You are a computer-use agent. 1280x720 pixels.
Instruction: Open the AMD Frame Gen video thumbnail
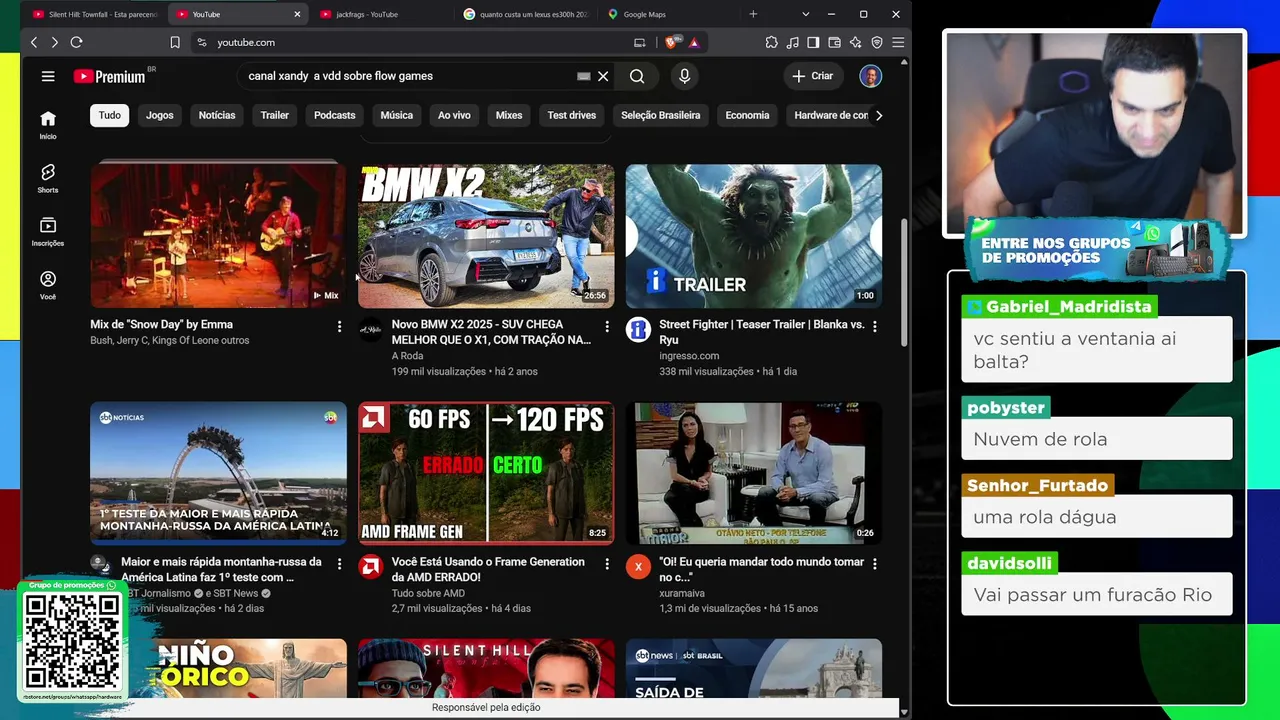tap(486, 473)
